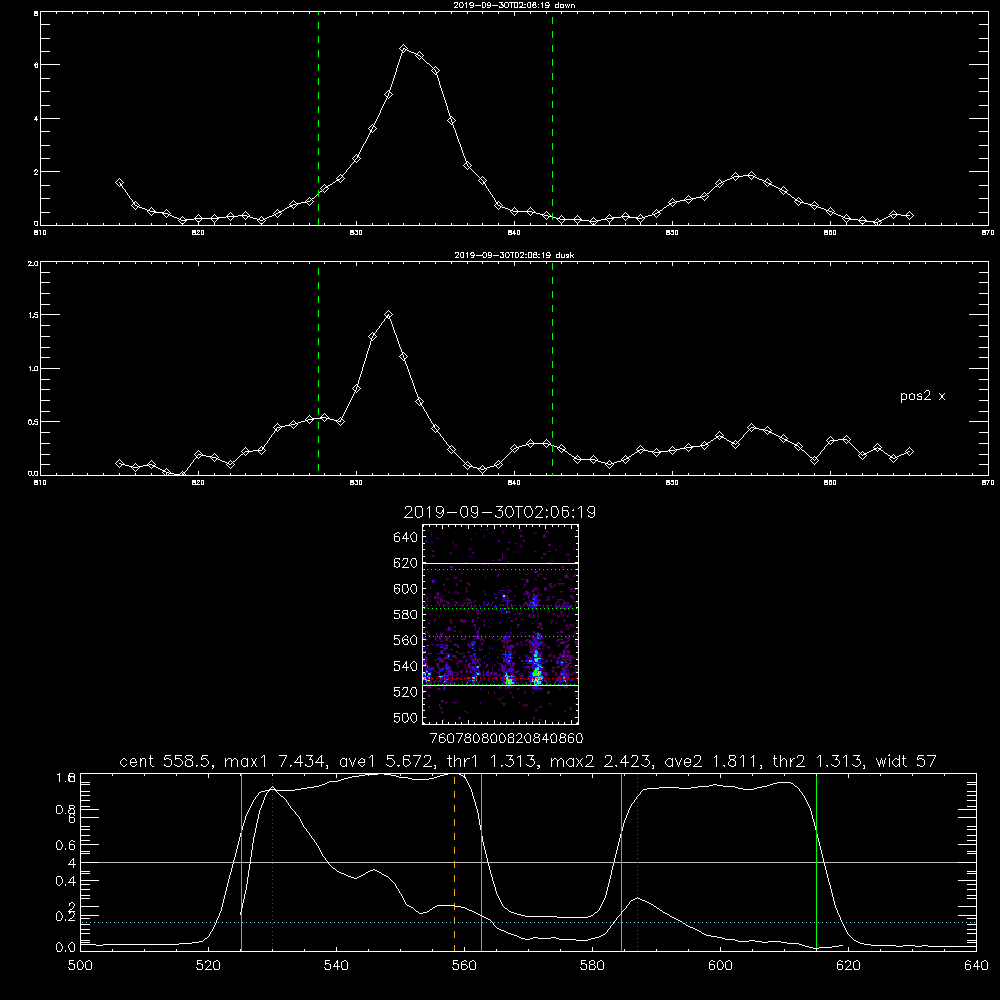Click the "600" label on bottom plot x-axis
The width and height of the screenshot is (1000, 1000).
point(721,966)
